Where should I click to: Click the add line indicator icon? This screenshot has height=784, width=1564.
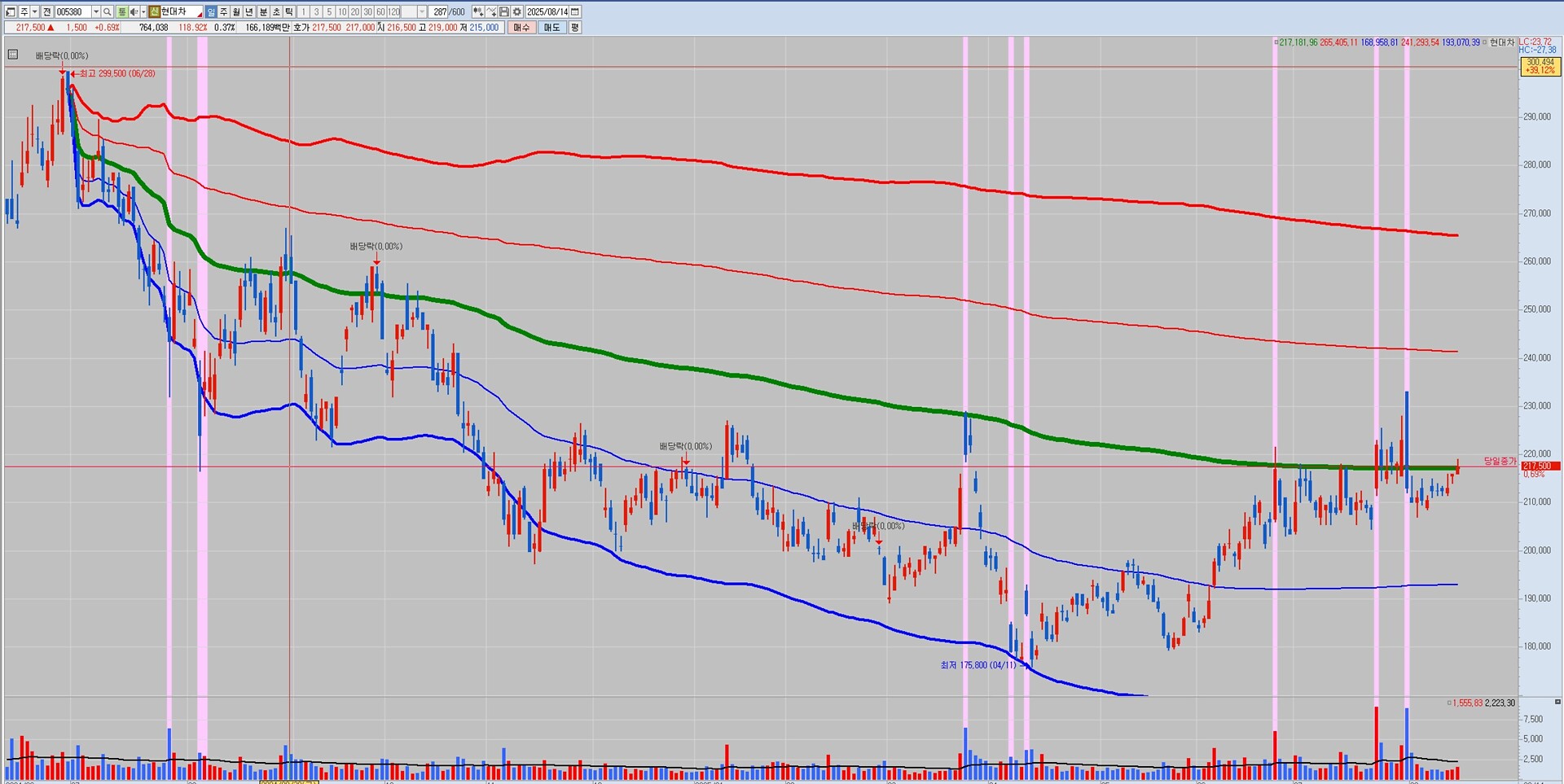coord(491,12)
